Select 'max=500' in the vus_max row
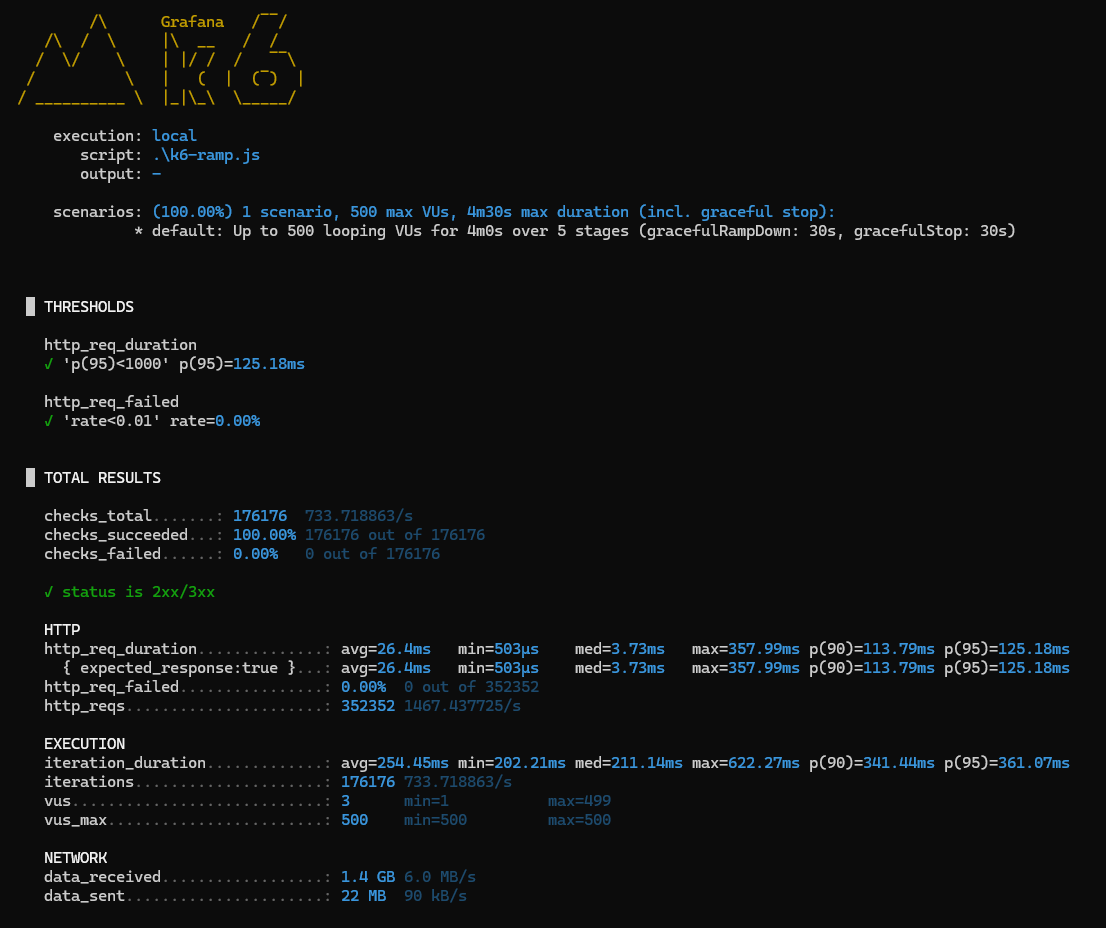 coord(579,820)
